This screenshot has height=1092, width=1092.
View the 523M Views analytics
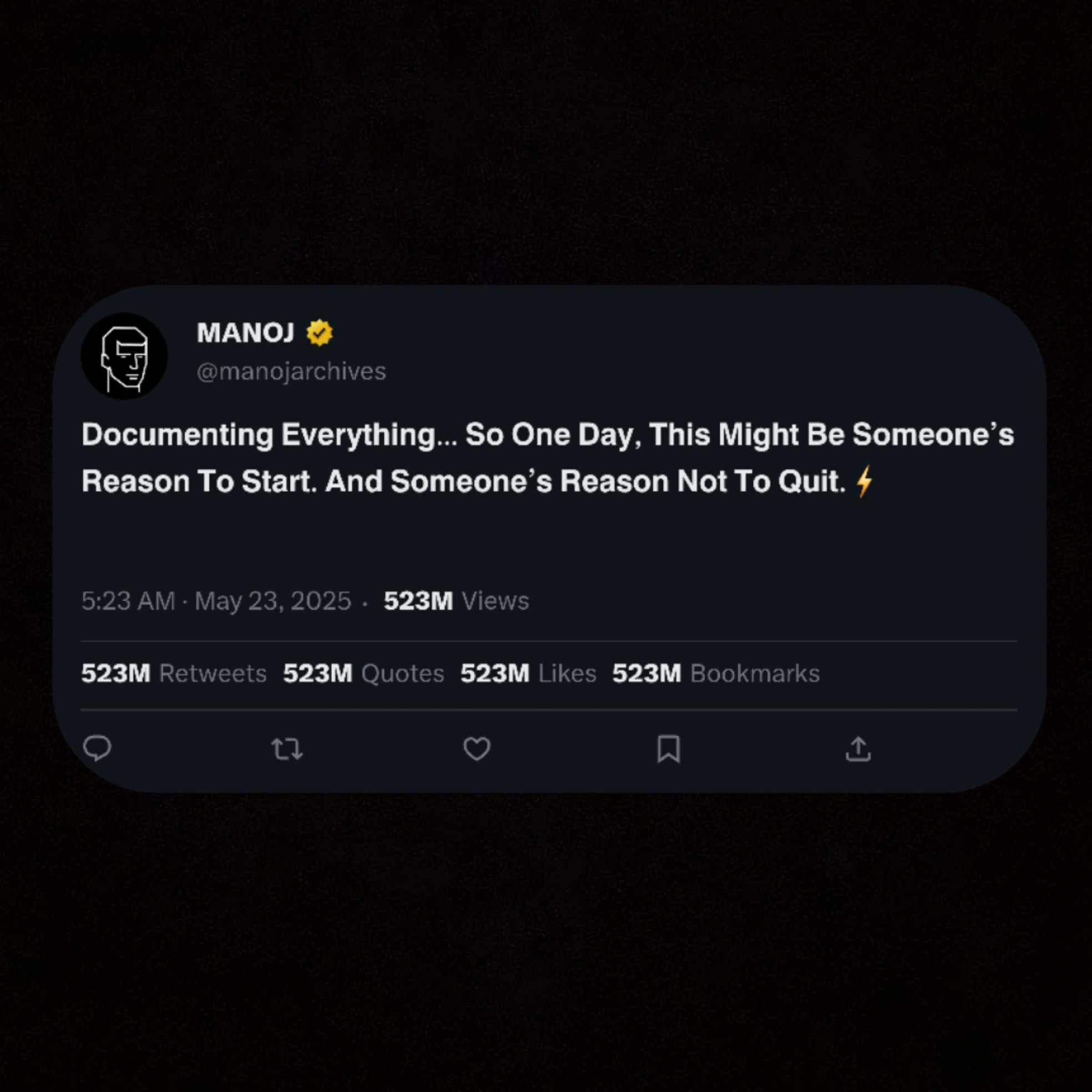pyautogui.click(x=456, y=601)
